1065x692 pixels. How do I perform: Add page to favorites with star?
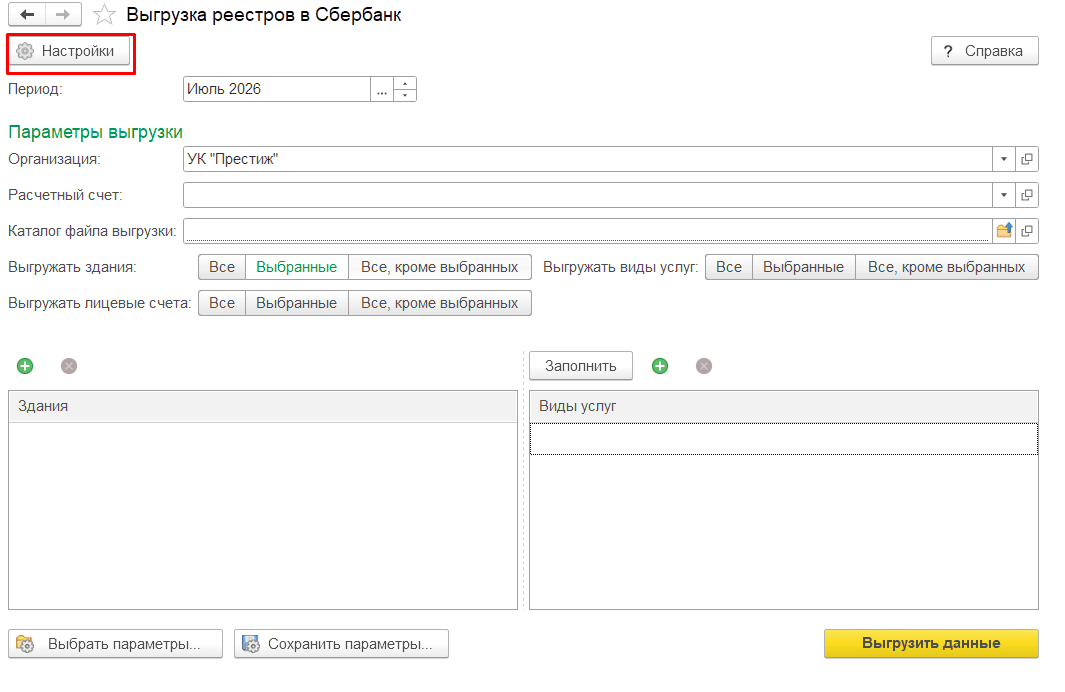tap(104, 14)
